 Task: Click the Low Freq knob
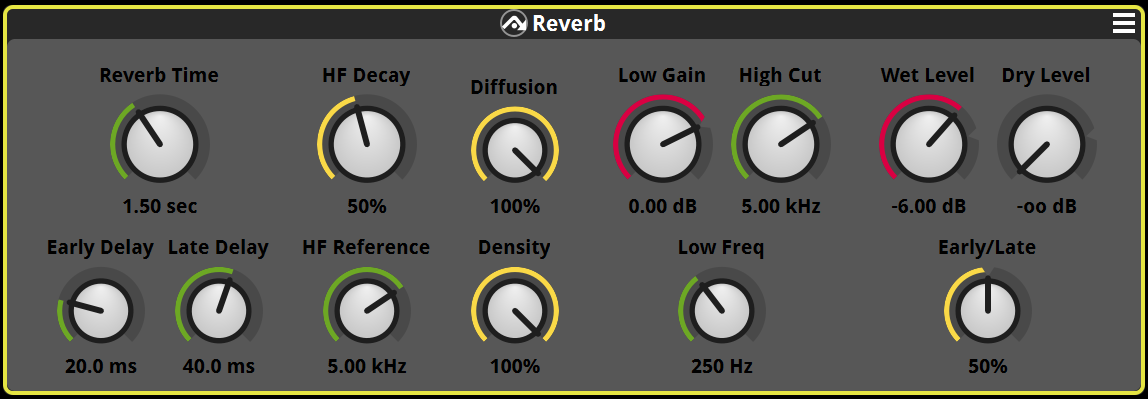[722, 310]
